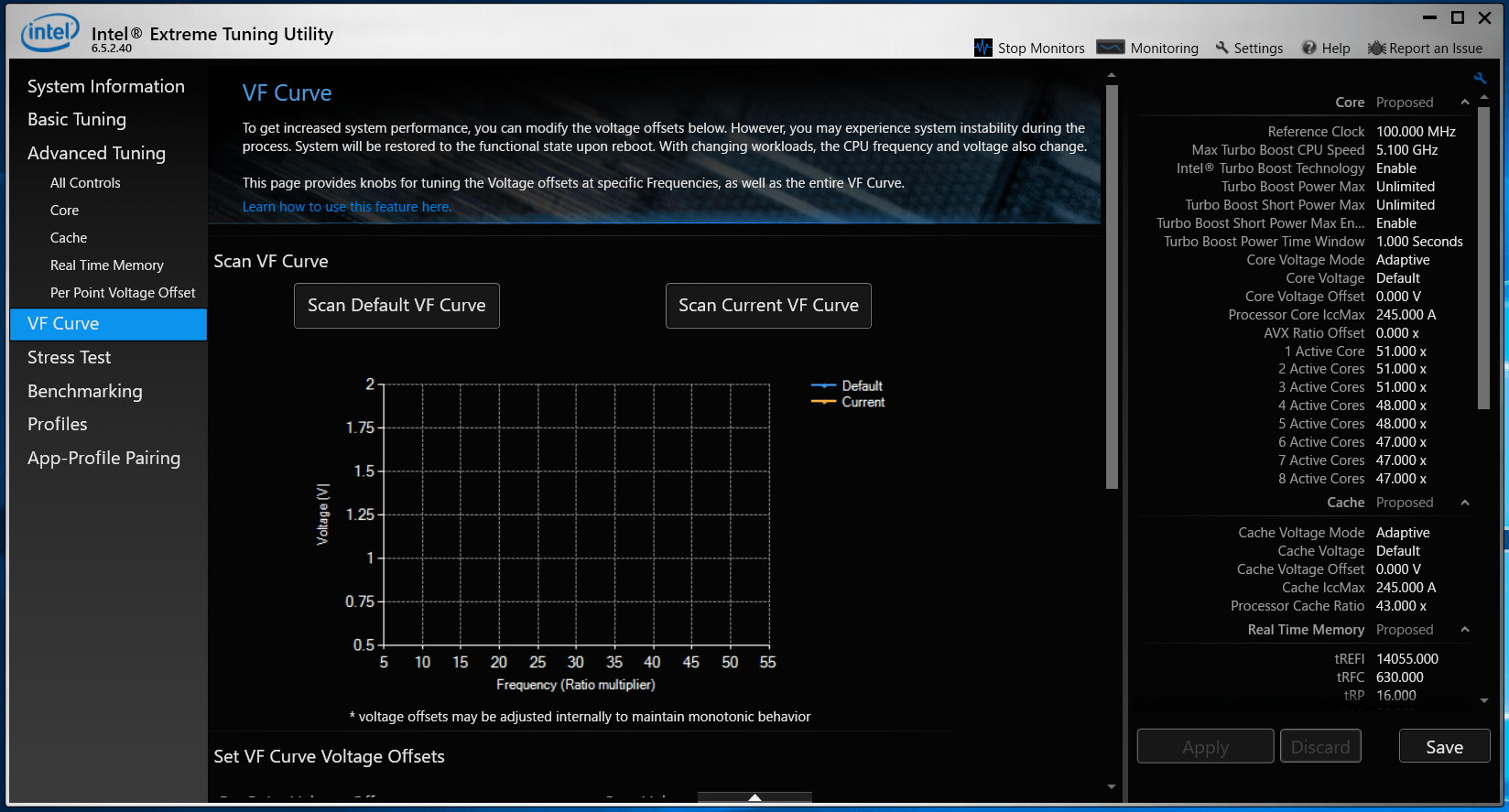This screenshot has width=1509, height=812.
Task: Select Cache under Advanced Tuning
Action: [x=69, y=238]
